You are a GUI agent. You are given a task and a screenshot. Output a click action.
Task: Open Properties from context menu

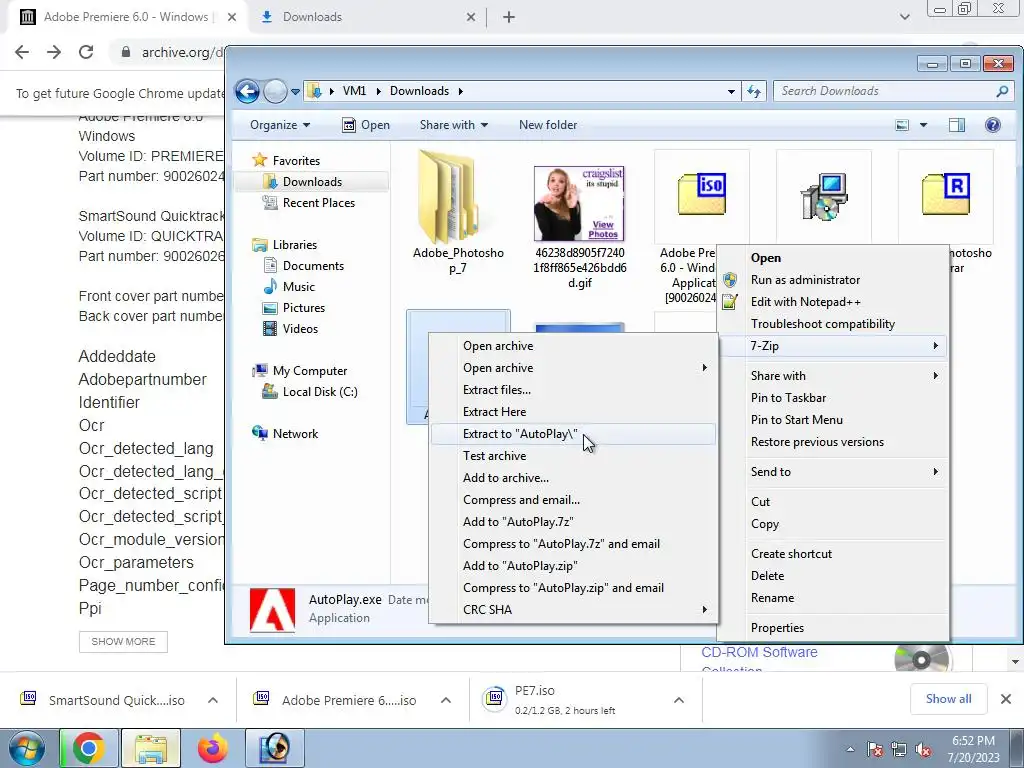point(833,628)
